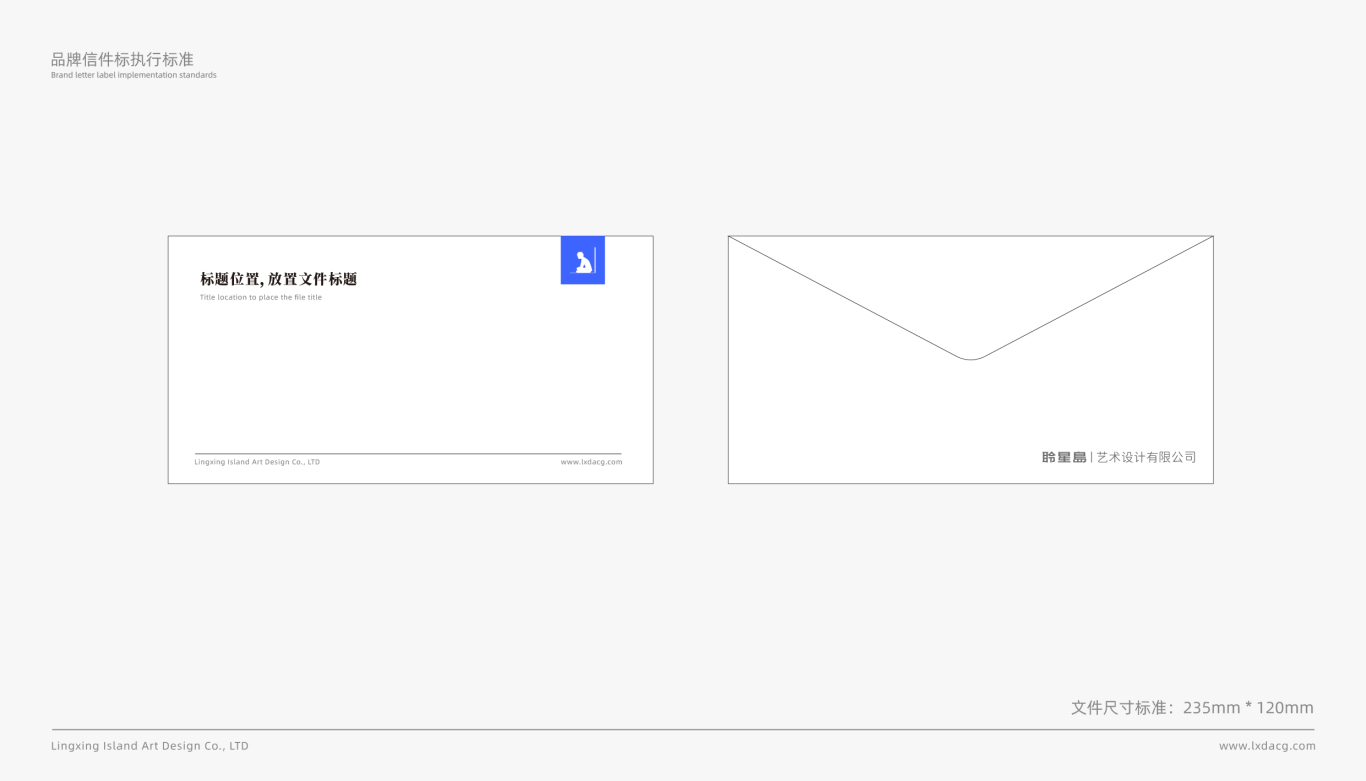Screen dimensions: 1366x781
Task: Click 艺术设计有限公司 on the envelope back
Action: coord(1146,457)
